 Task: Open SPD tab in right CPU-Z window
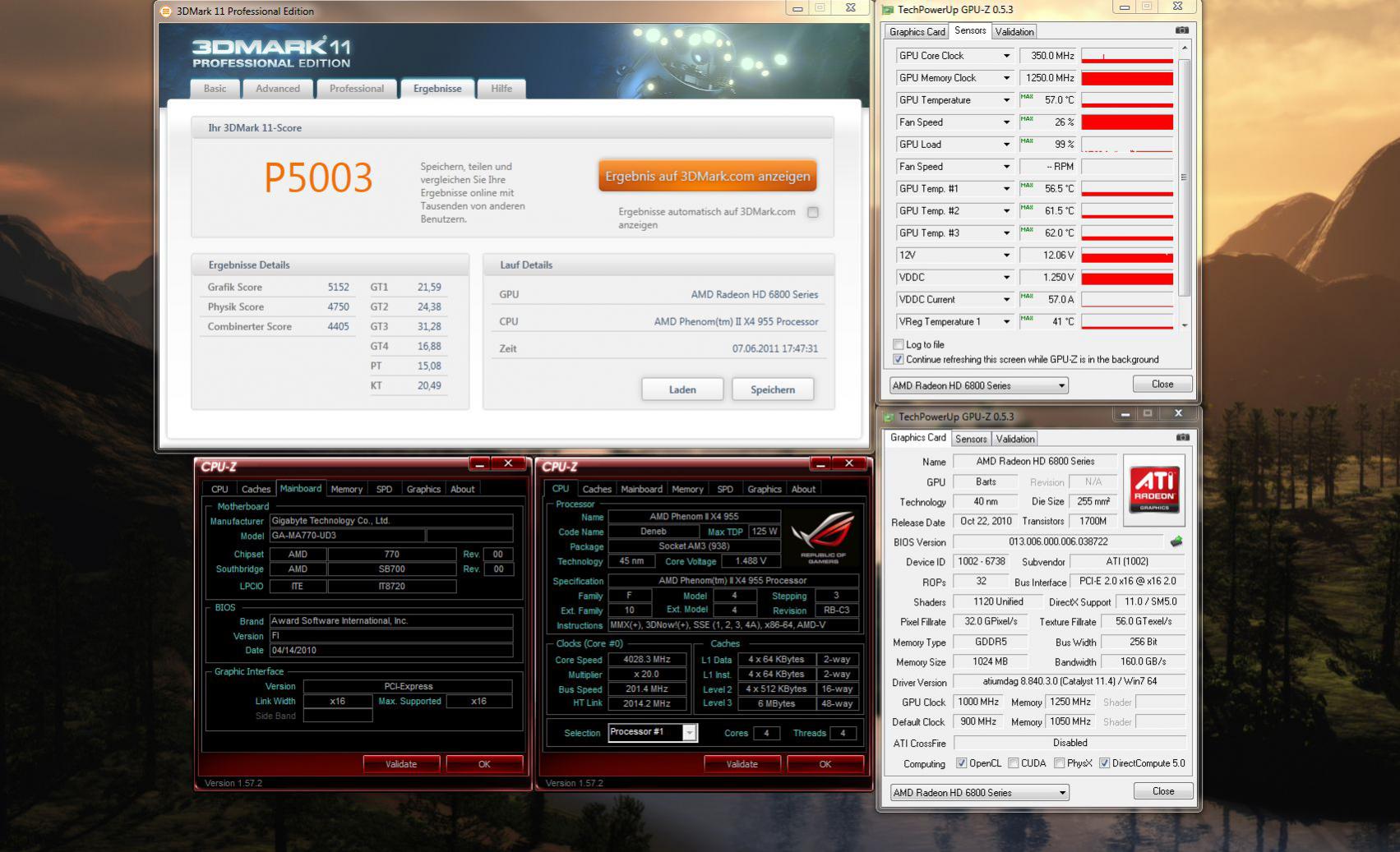725,489
